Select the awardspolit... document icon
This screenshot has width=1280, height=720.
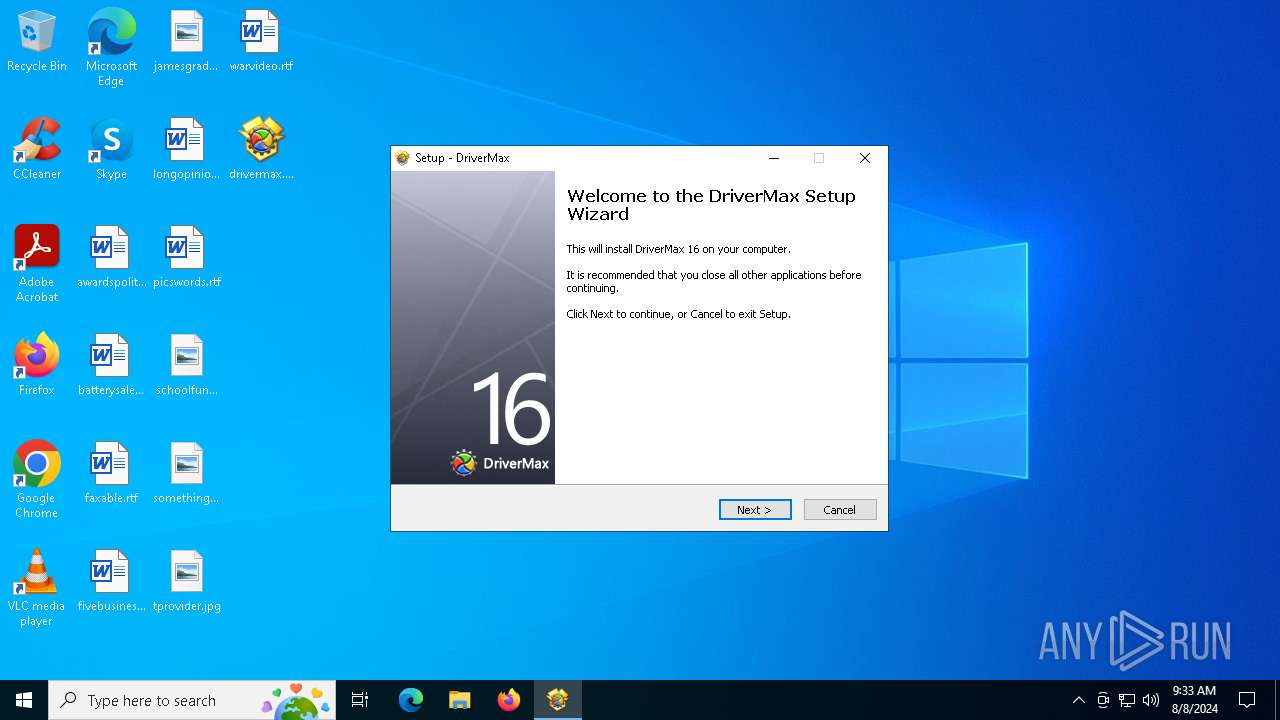[111, 258]
